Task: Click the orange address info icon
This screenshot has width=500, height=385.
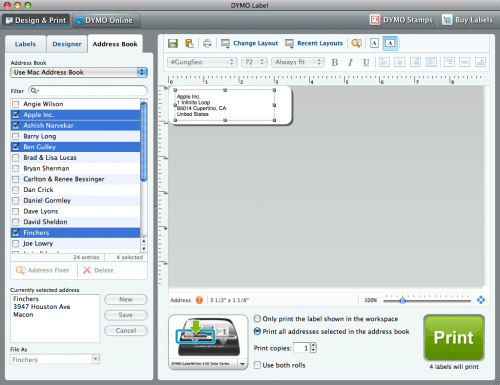Action: coord(199,300)
